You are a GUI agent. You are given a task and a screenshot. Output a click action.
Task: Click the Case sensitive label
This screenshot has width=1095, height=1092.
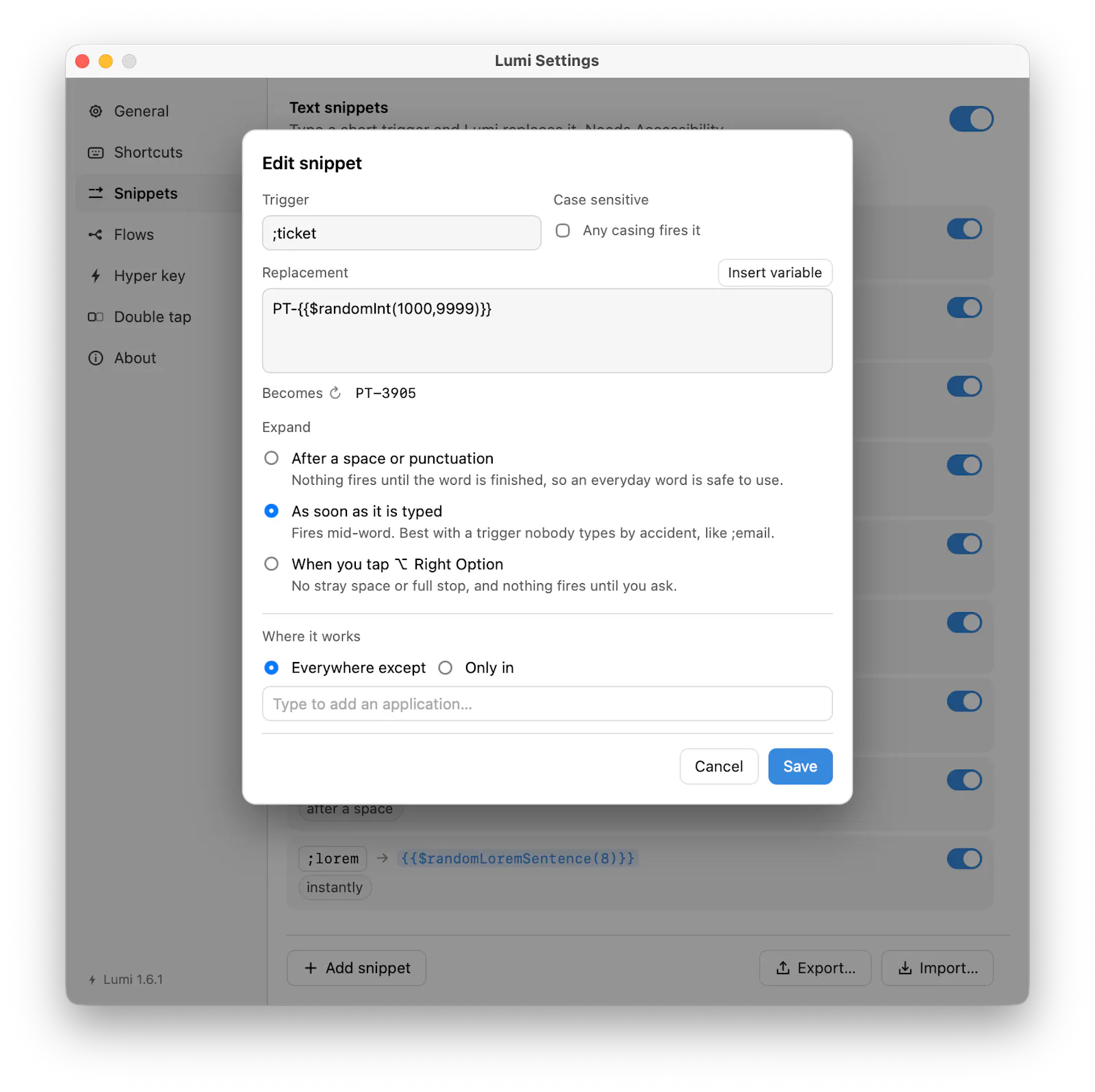click(601, 200)
